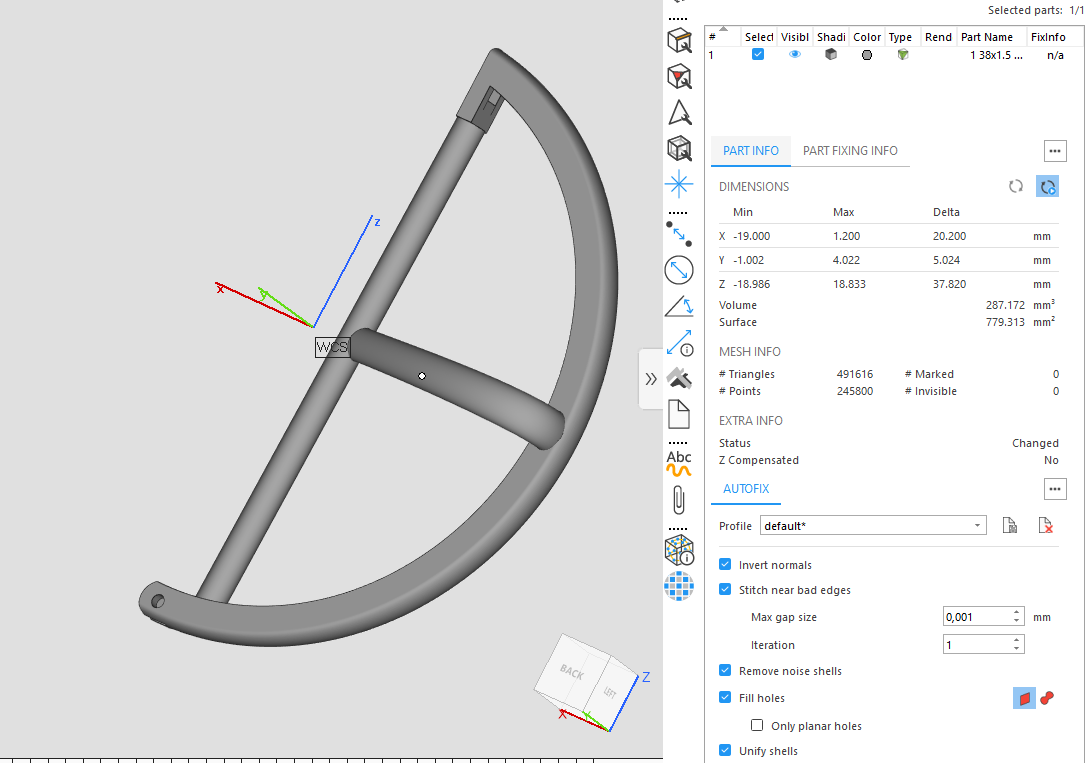This screenshot has width=1089, height=763.
Task: Open the Profile default dropdown
Action: pos(873,526)
